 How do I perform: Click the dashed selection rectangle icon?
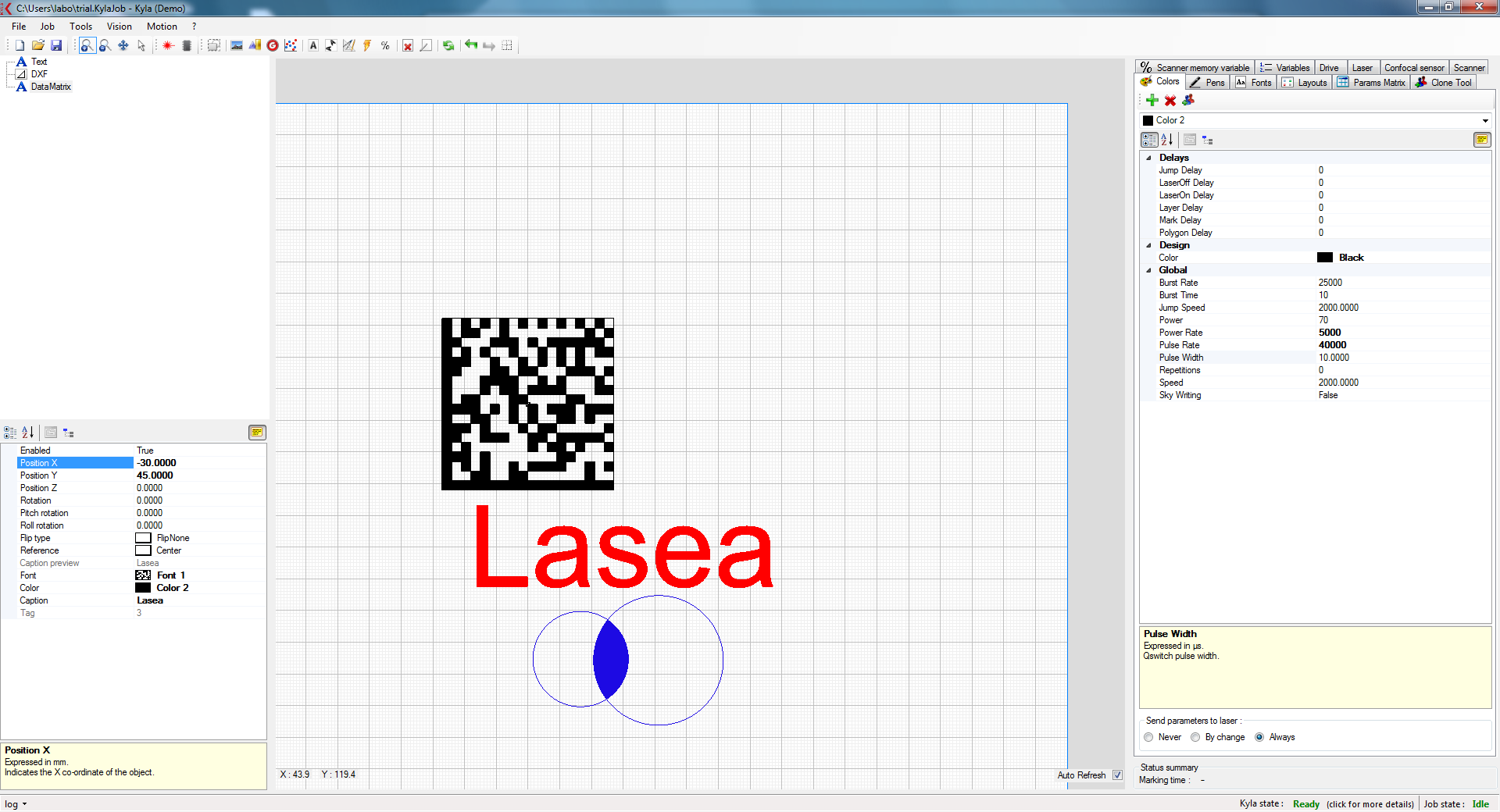tap(213, 45)
